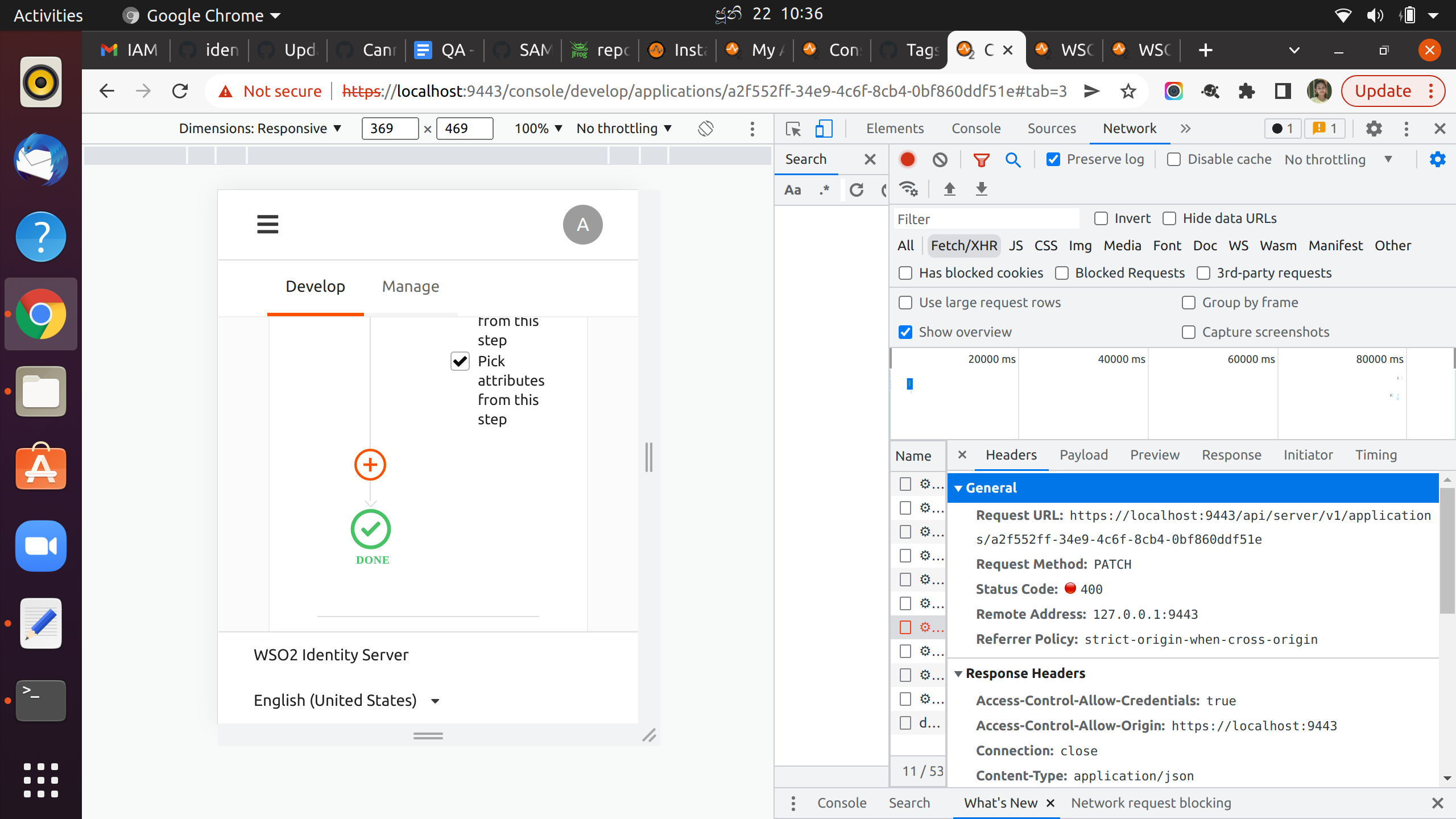Collapse the General headers section
Screen dimensions: 1456x819
click(x=959, y=488)
